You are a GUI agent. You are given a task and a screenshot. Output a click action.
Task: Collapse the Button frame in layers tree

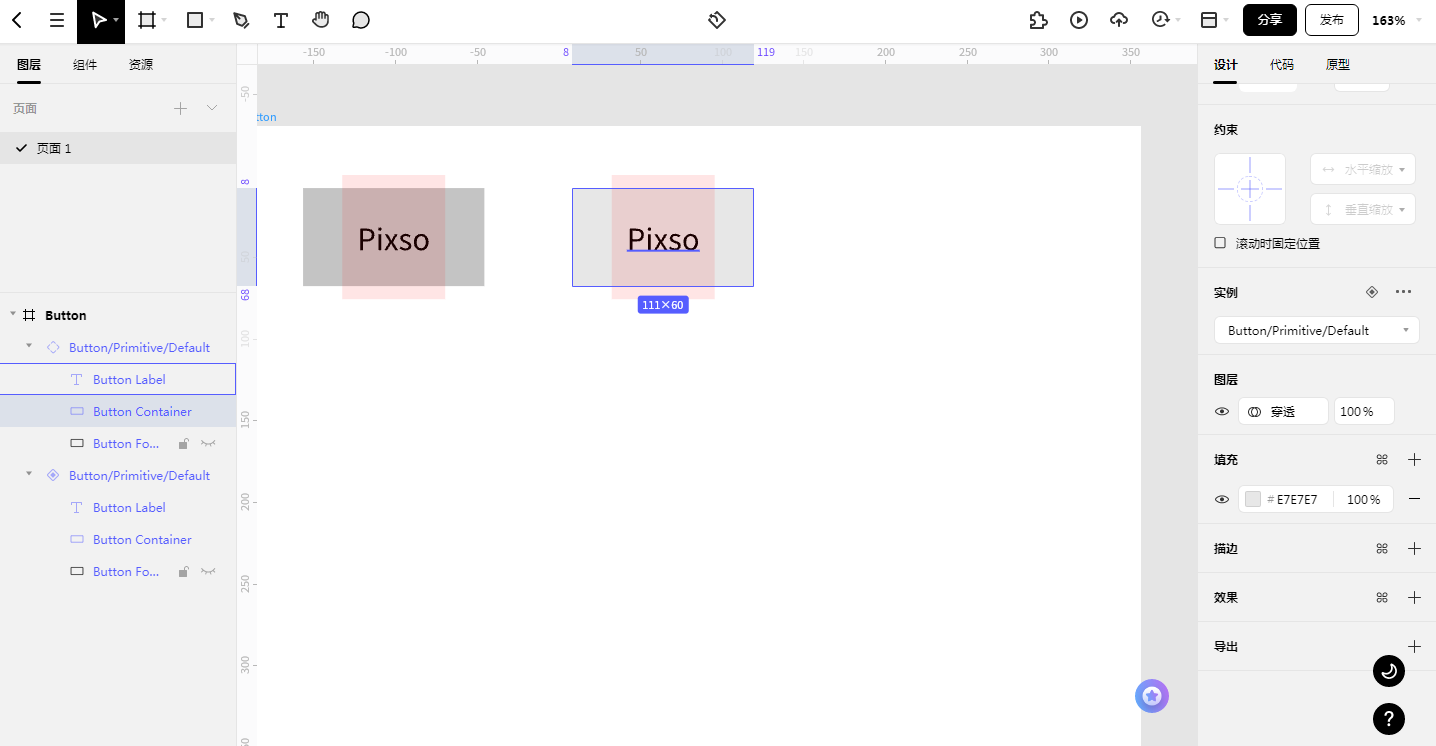pos(13,315)
